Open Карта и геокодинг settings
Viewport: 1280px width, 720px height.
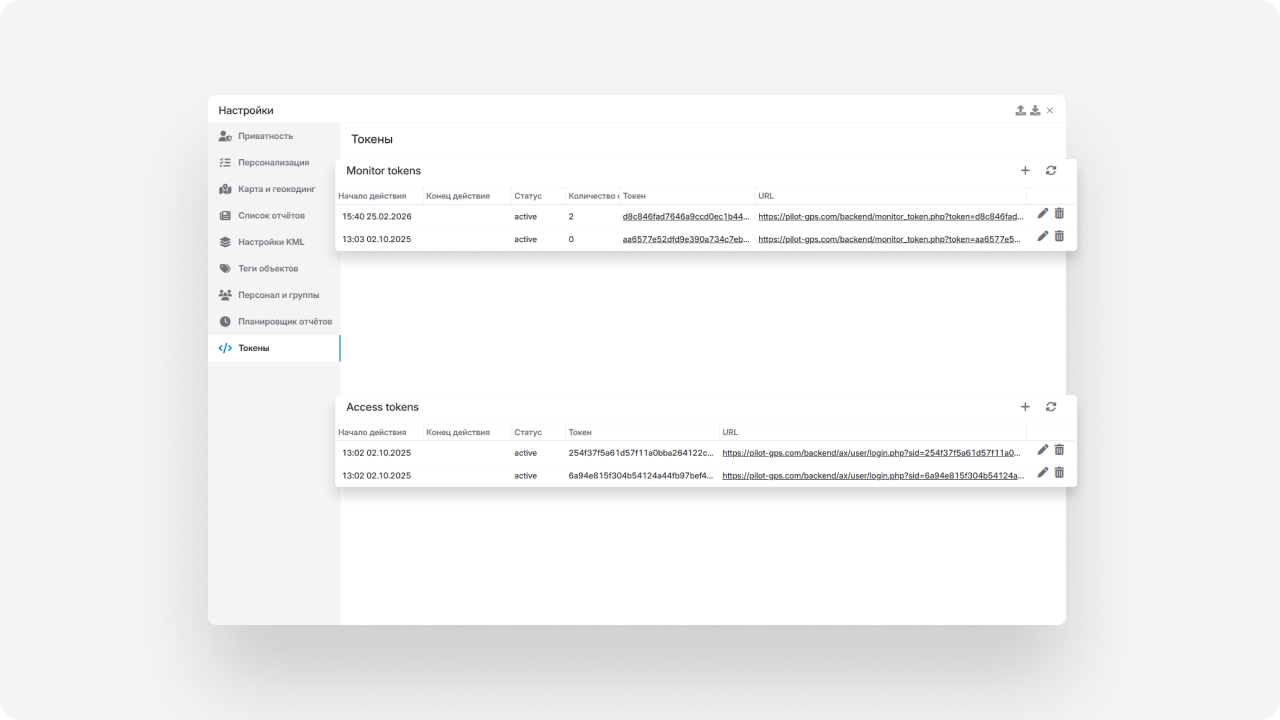[276, 189]
